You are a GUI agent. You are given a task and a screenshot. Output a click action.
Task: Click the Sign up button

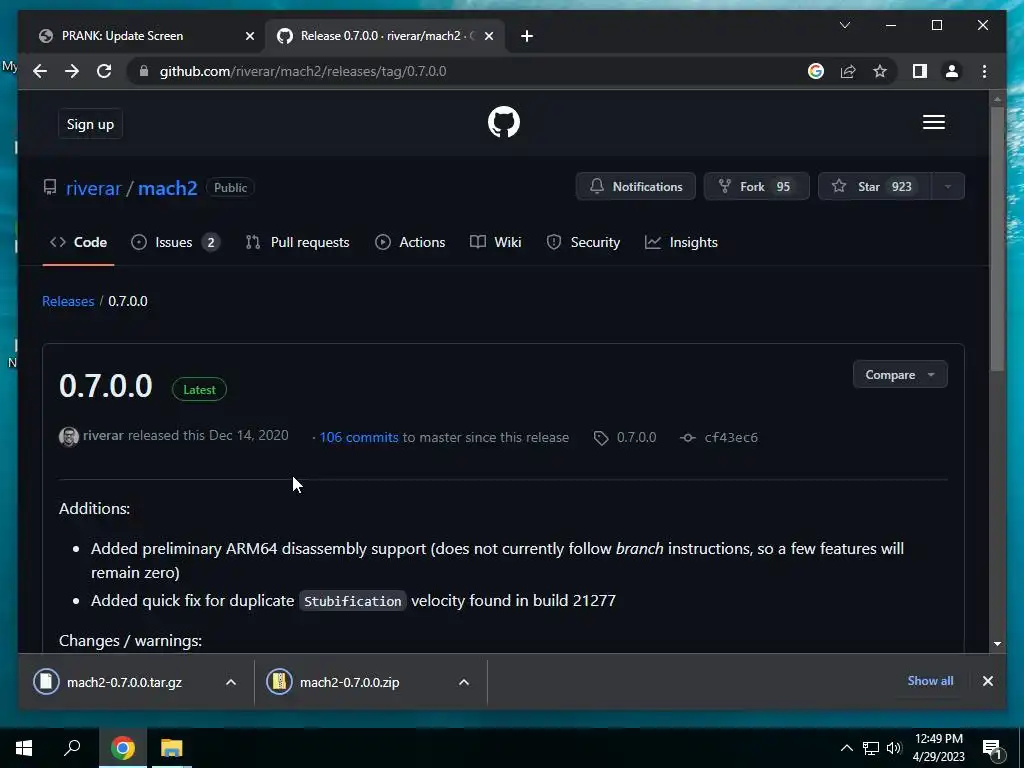click(90, 124)
